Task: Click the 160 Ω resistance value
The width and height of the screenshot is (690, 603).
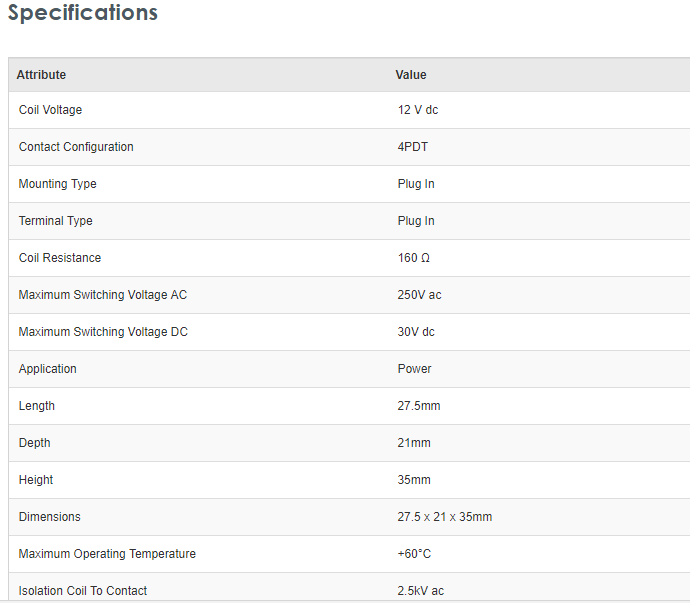Action: click(414, 258)
